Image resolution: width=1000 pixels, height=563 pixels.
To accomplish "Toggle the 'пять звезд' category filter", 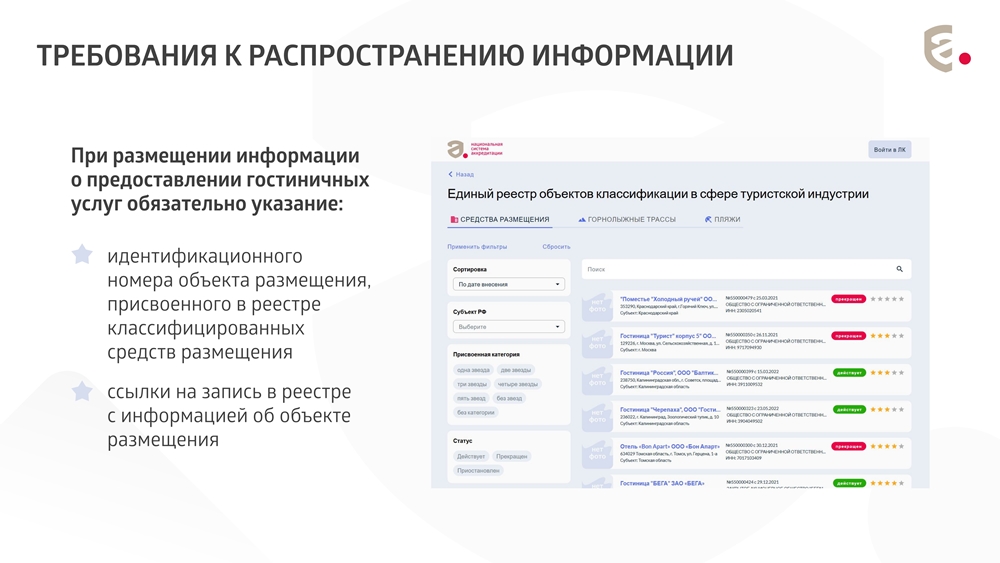I will (471, 398).
